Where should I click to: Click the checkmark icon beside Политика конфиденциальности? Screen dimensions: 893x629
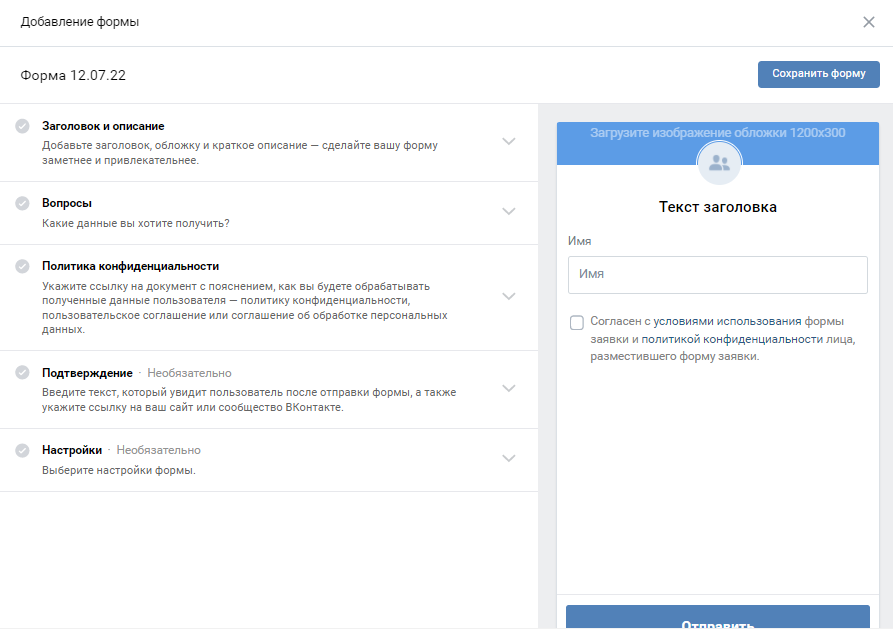[22, 266]
